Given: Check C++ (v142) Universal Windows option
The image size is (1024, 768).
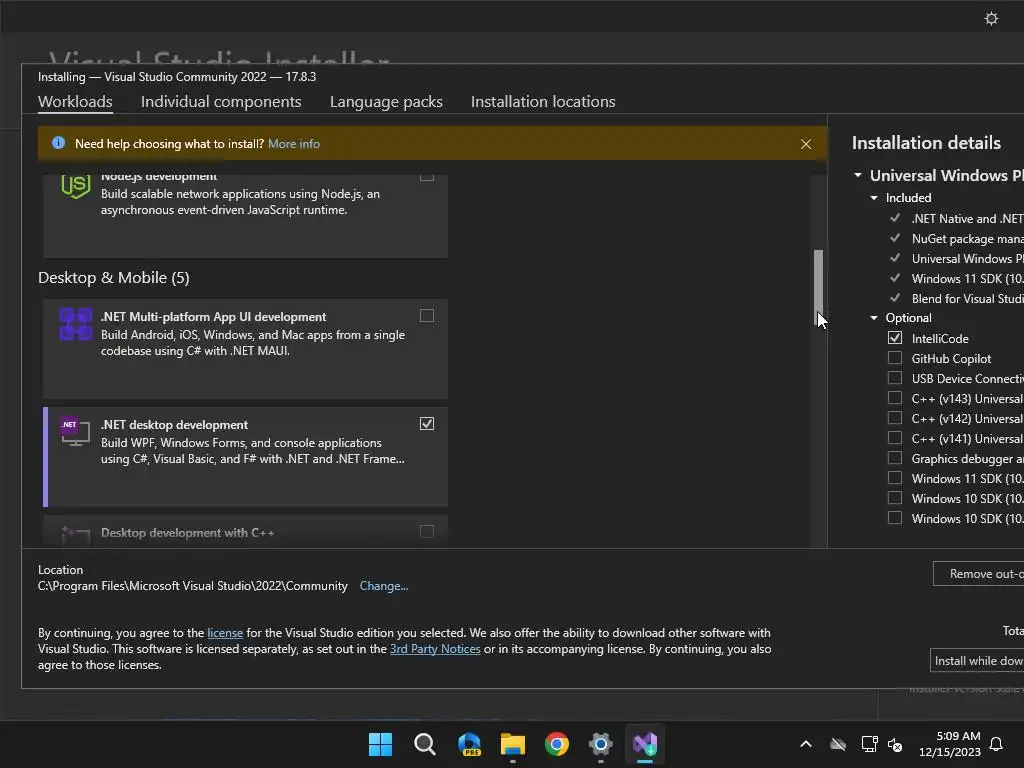Looking at the screenshot, I should (895, 418).
